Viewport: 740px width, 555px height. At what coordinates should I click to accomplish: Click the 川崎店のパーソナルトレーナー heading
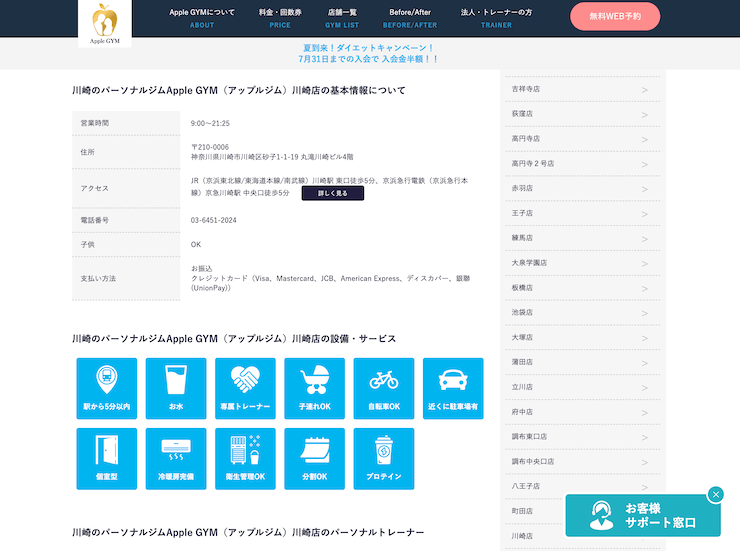tap(248, 532)
